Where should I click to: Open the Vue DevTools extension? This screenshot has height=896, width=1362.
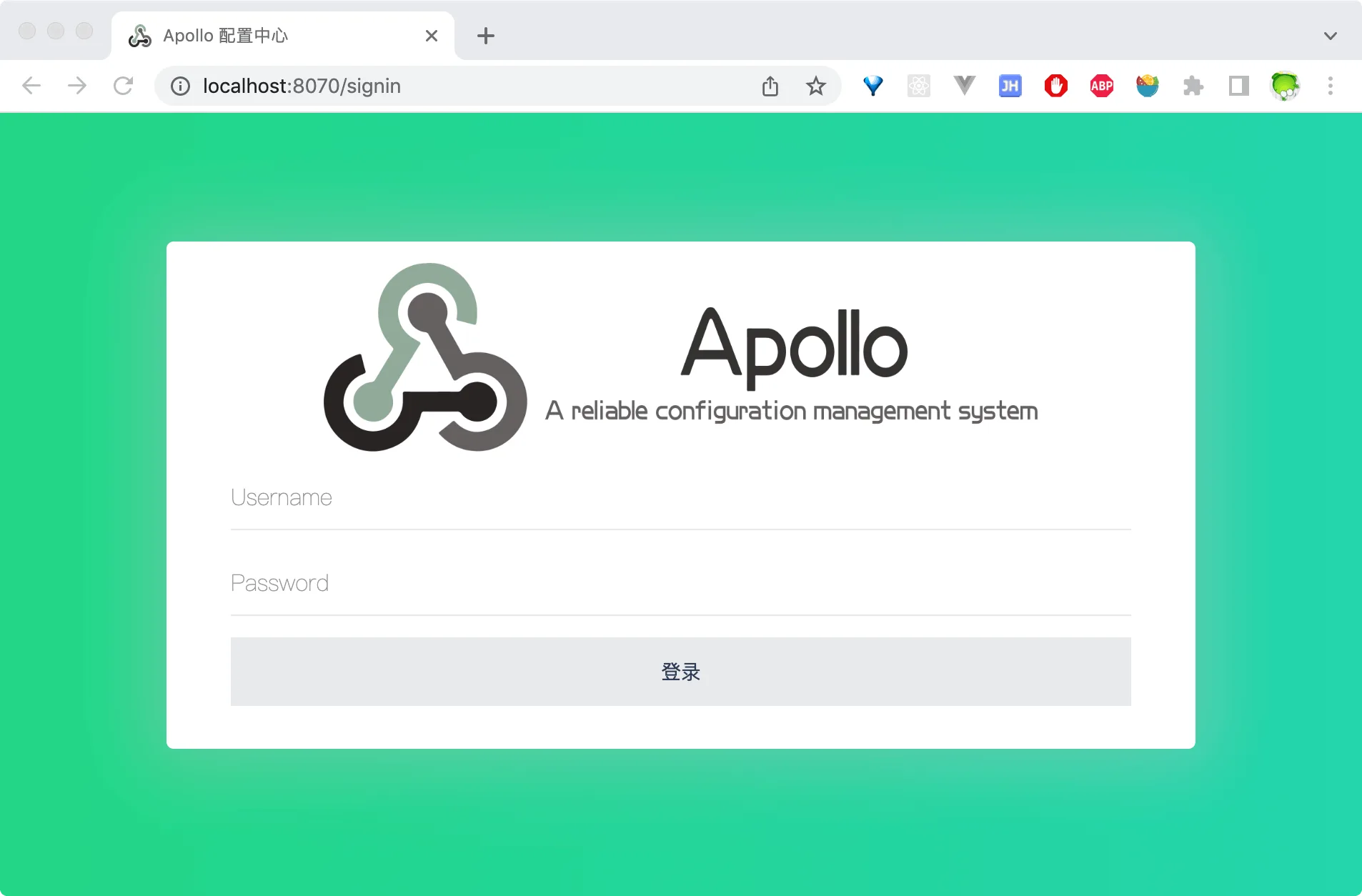[965, 86]
